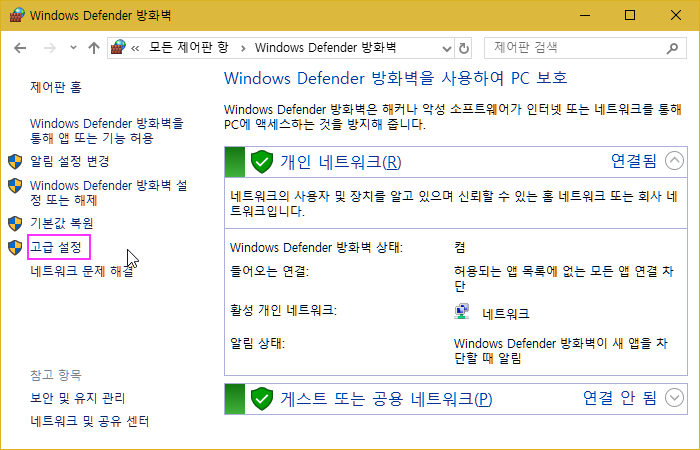Collapse 개인 네트워크 section with round chevron
The width and height of the screenshot is (700, 450).
tap(674, 161)
